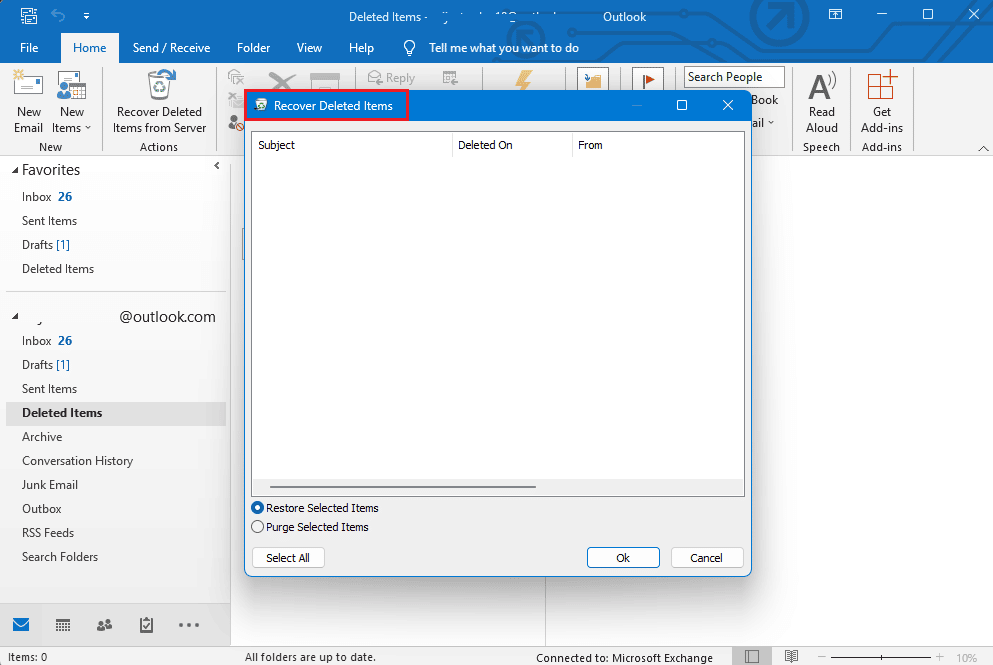The height and width of the screenshot is (665, 993).
Task: Click the Move to folder icon
Action: click(593, 79)
